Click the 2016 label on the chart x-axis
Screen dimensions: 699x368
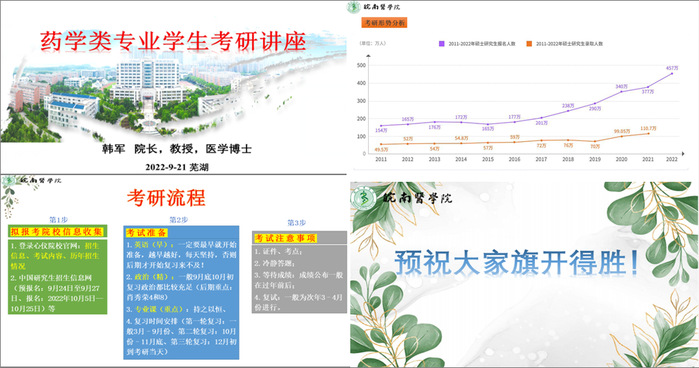click(x=514, y=159)
